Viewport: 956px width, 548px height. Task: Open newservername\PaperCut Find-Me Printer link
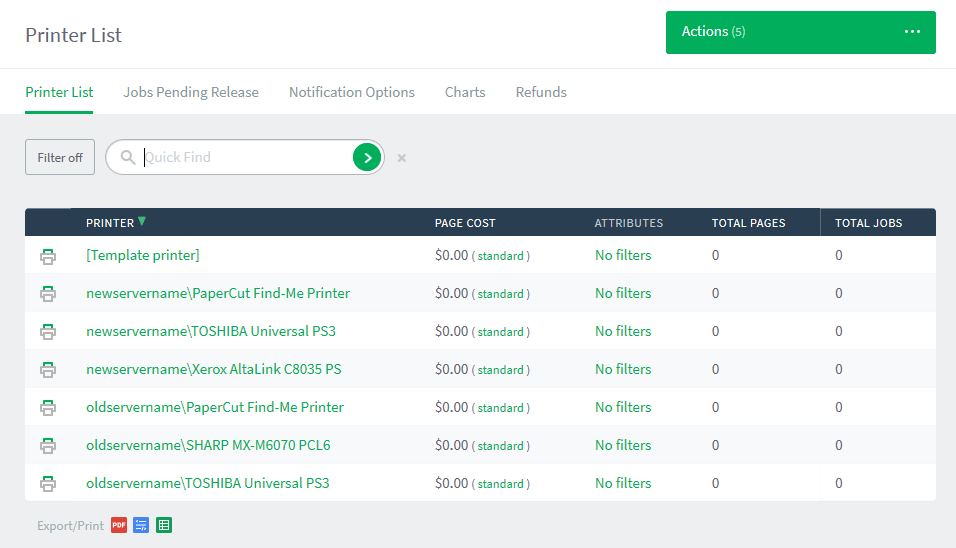(x=218, y=294)
